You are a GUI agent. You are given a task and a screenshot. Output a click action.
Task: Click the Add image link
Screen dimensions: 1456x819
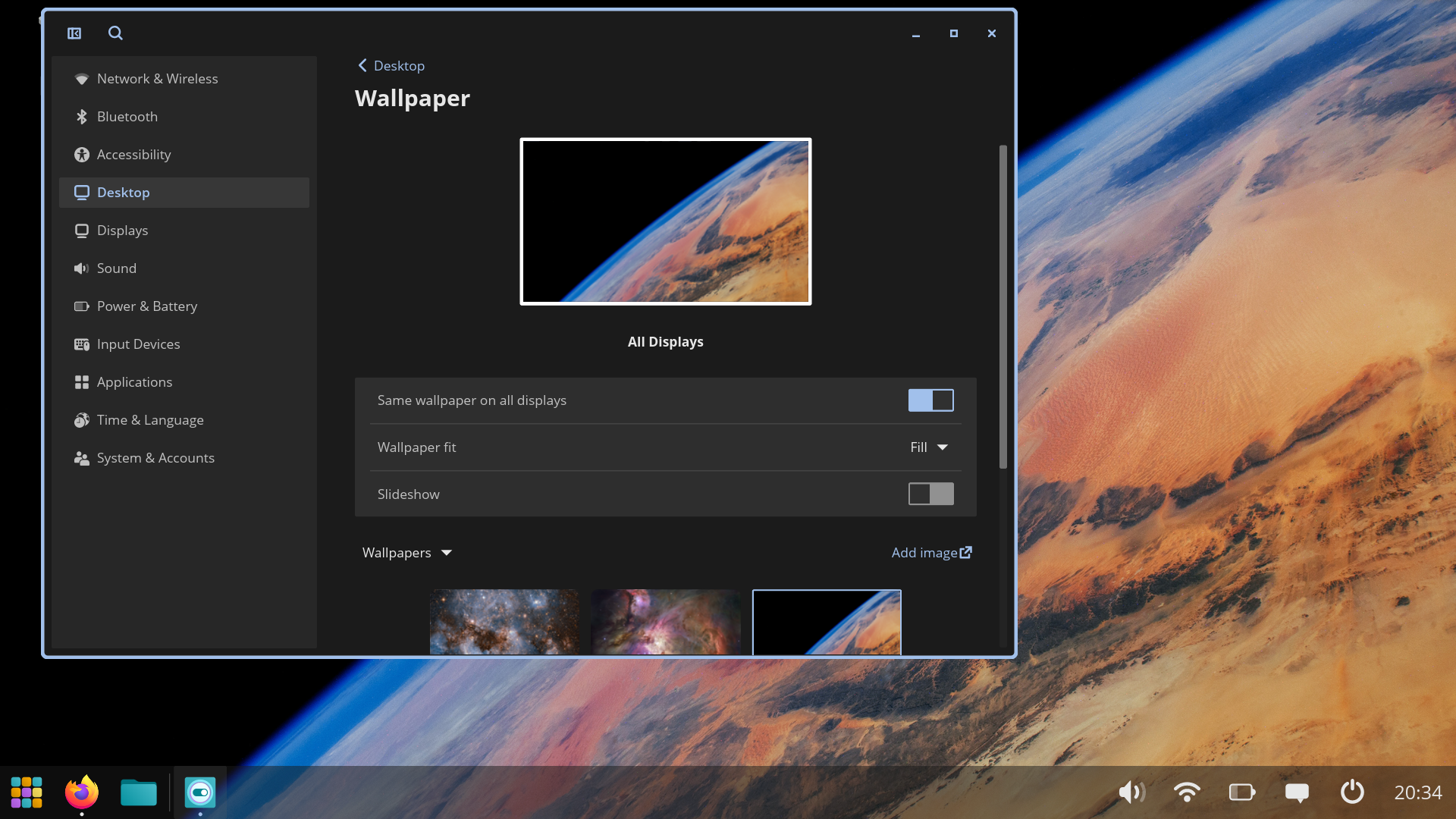[931, 553]
